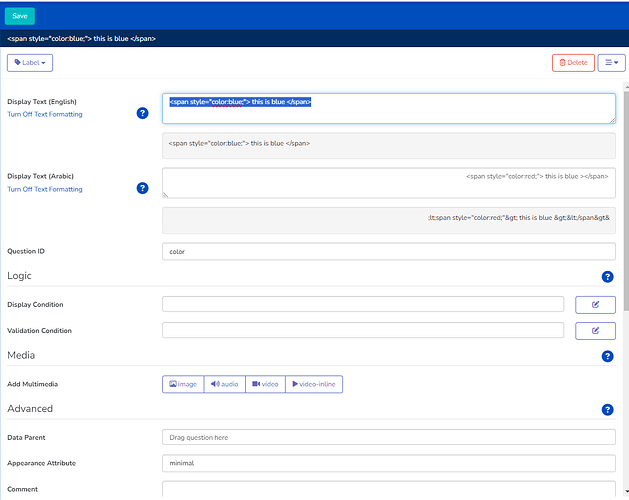Add a video multimedia item

[x=265, y=384]
